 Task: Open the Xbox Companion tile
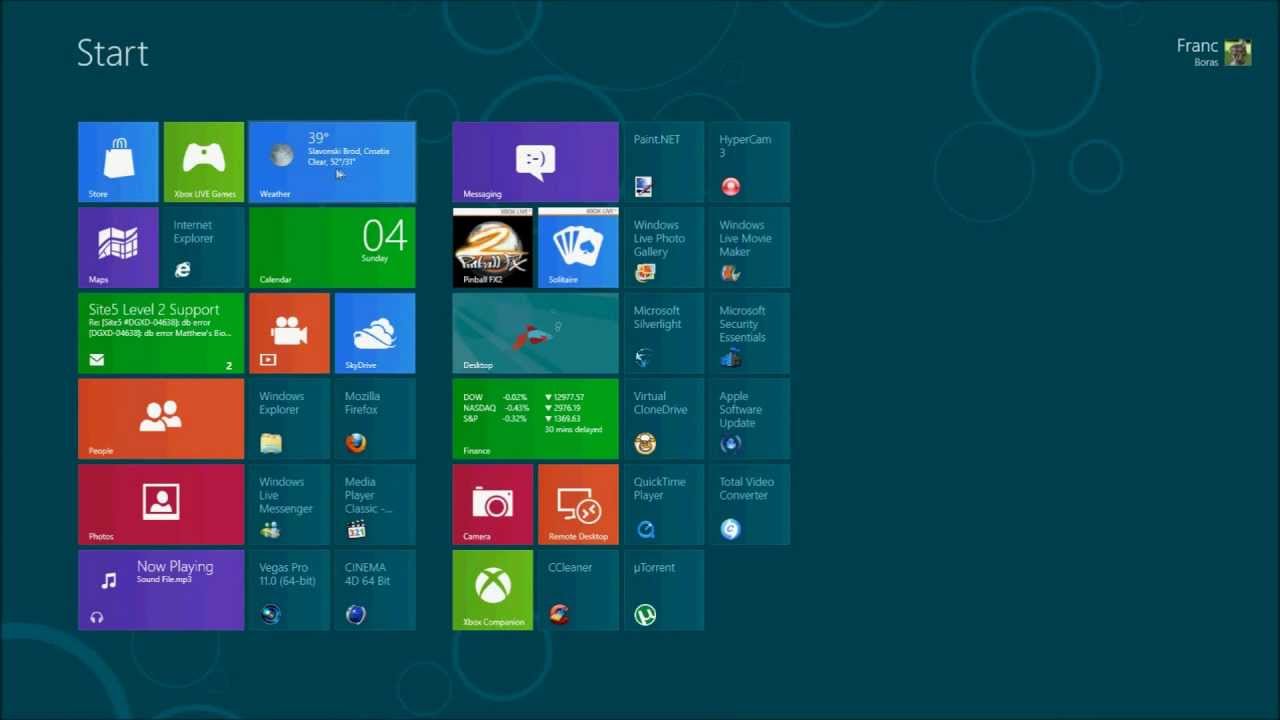[x=492, y=590]
